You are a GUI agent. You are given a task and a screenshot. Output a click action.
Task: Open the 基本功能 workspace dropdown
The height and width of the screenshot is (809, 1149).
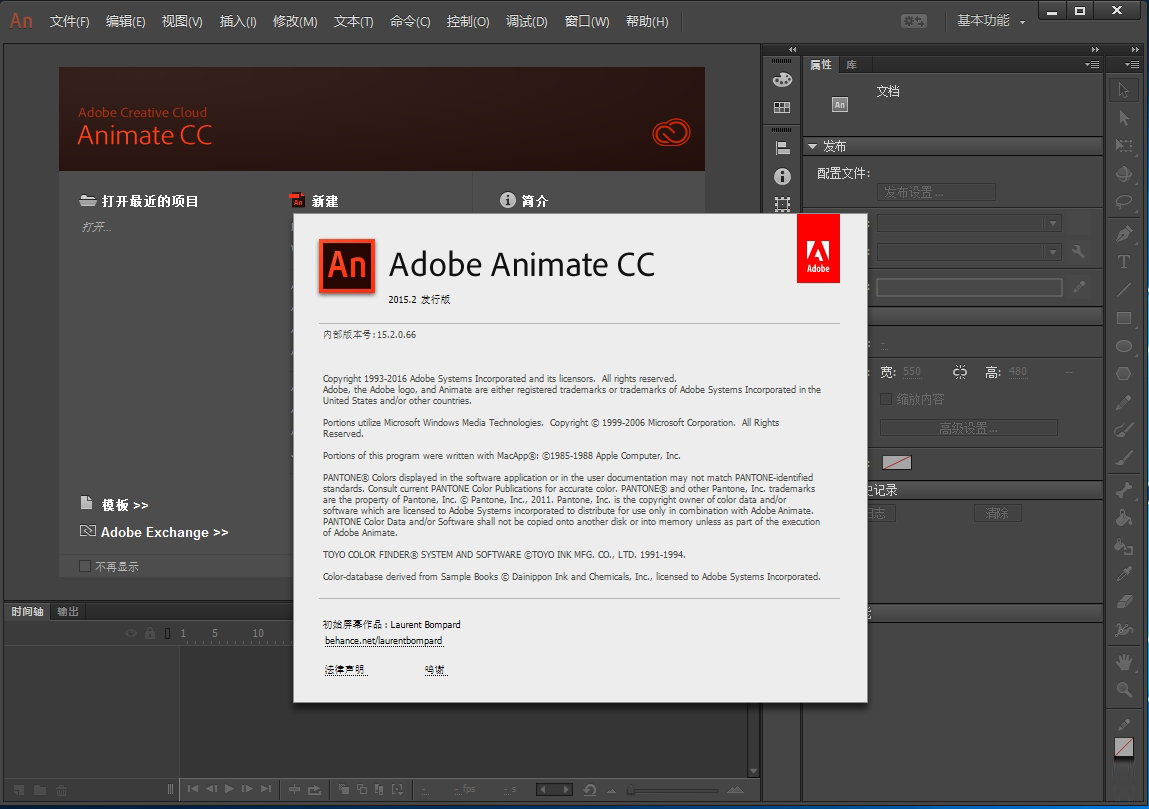tap(991, 21)
